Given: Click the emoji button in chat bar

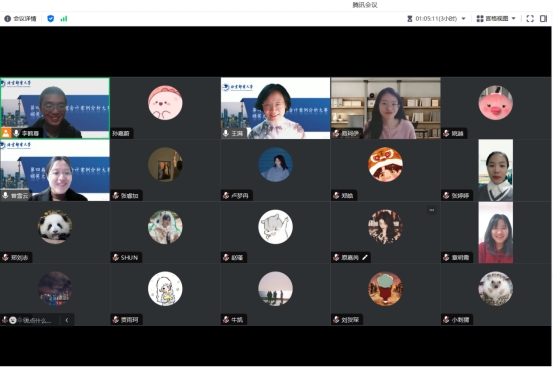Looking at the screenshot, I should pyautogui.click(x=13, y=320).
